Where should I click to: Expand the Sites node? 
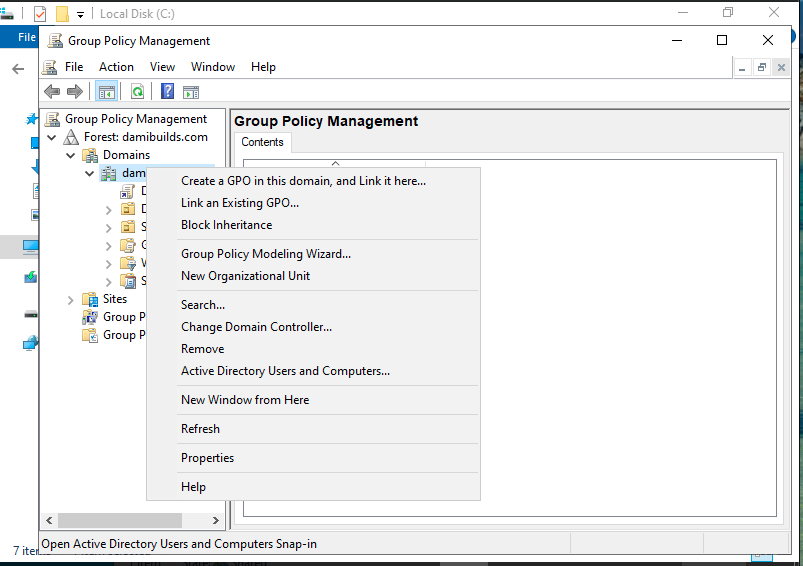tap(71, 300)
